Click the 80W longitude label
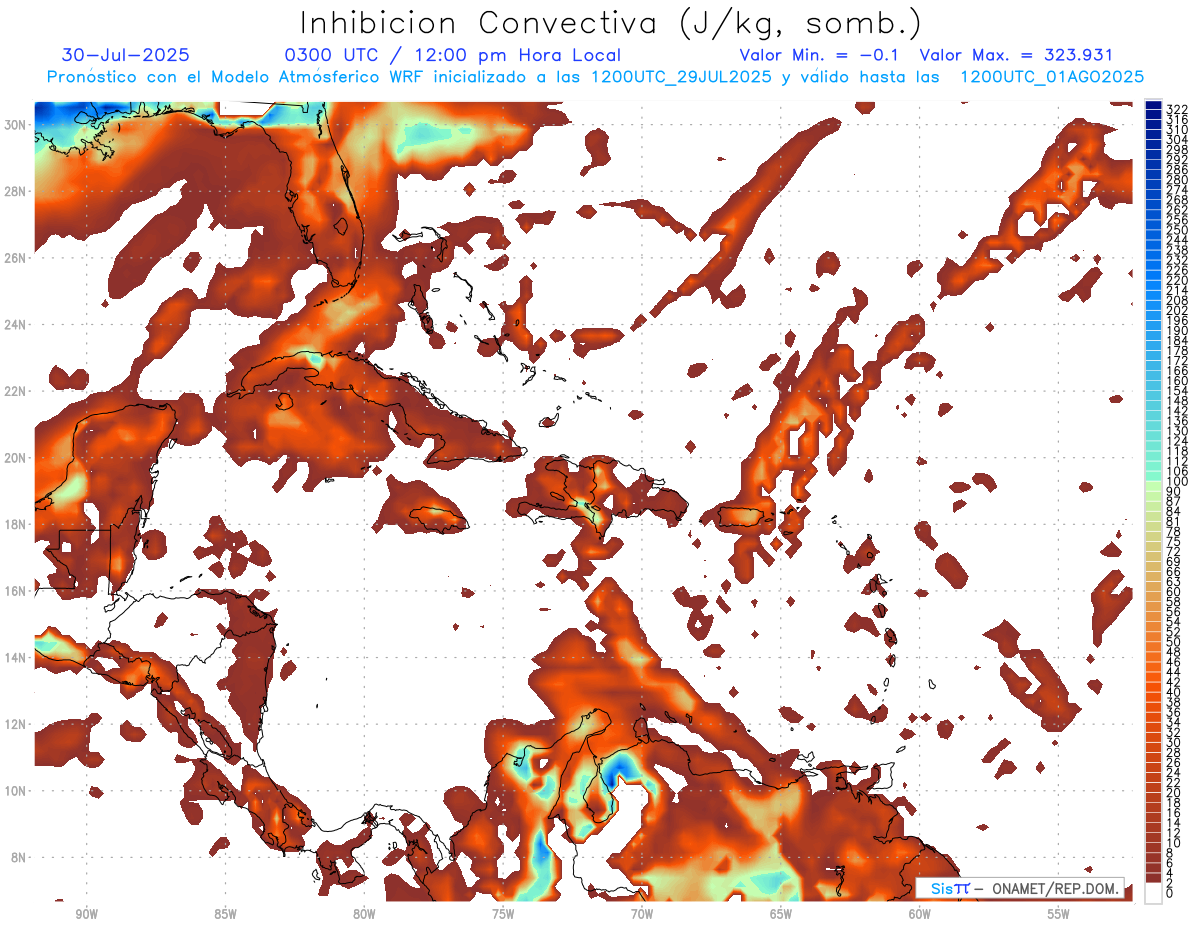 [x=364, y=915]
